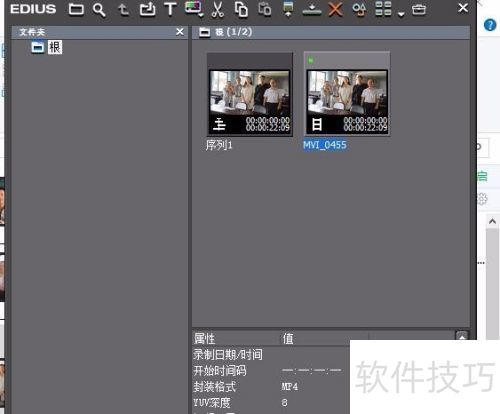
Task: Show clip in player icon
Action: (x=288, y=9)
